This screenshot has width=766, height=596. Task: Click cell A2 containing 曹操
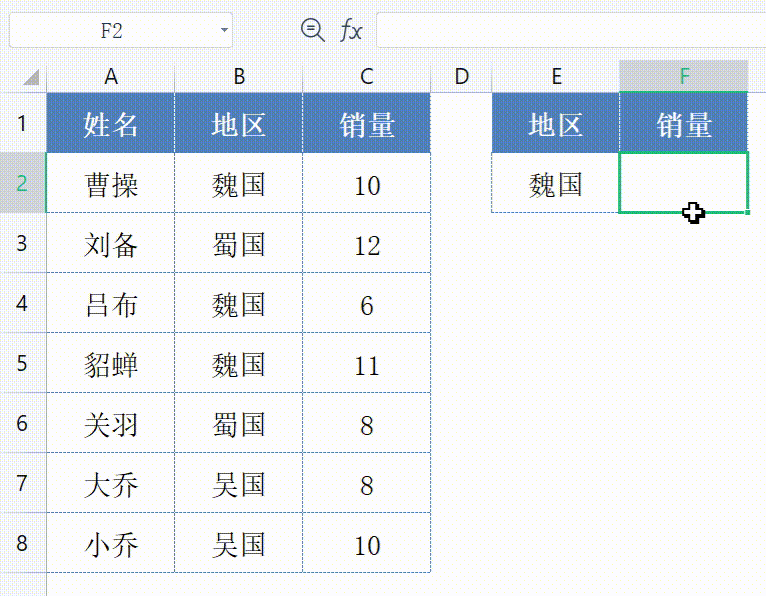(x=111, y=184)
